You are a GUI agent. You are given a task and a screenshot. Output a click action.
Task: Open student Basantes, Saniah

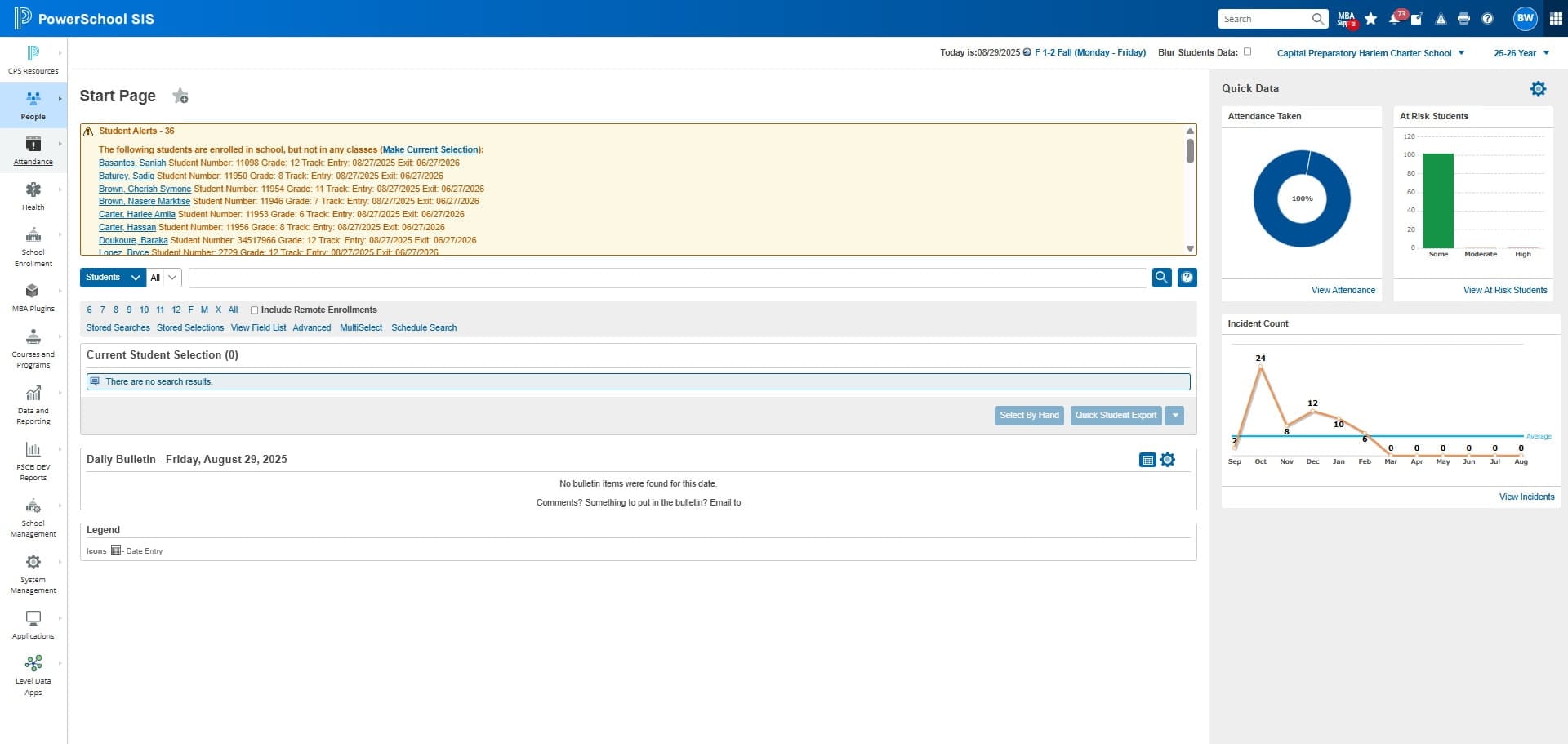tap(132, 163)
